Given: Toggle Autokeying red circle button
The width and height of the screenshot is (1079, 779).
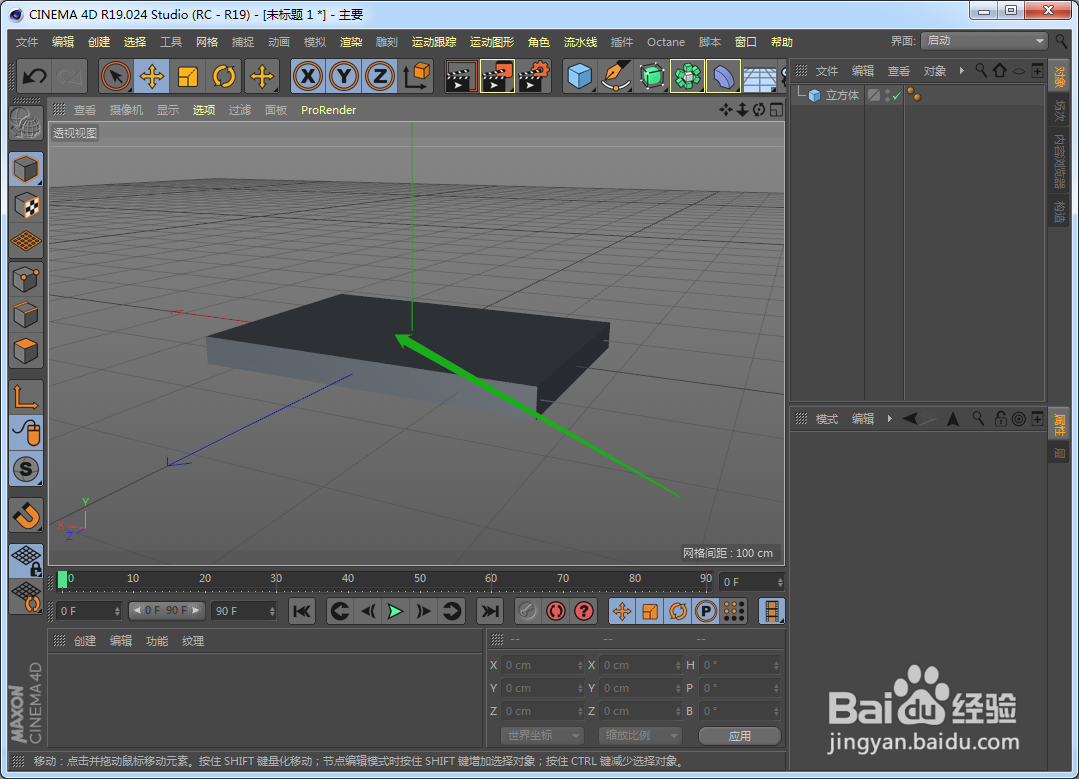Looking at the screenshot, I should point(556,611).
